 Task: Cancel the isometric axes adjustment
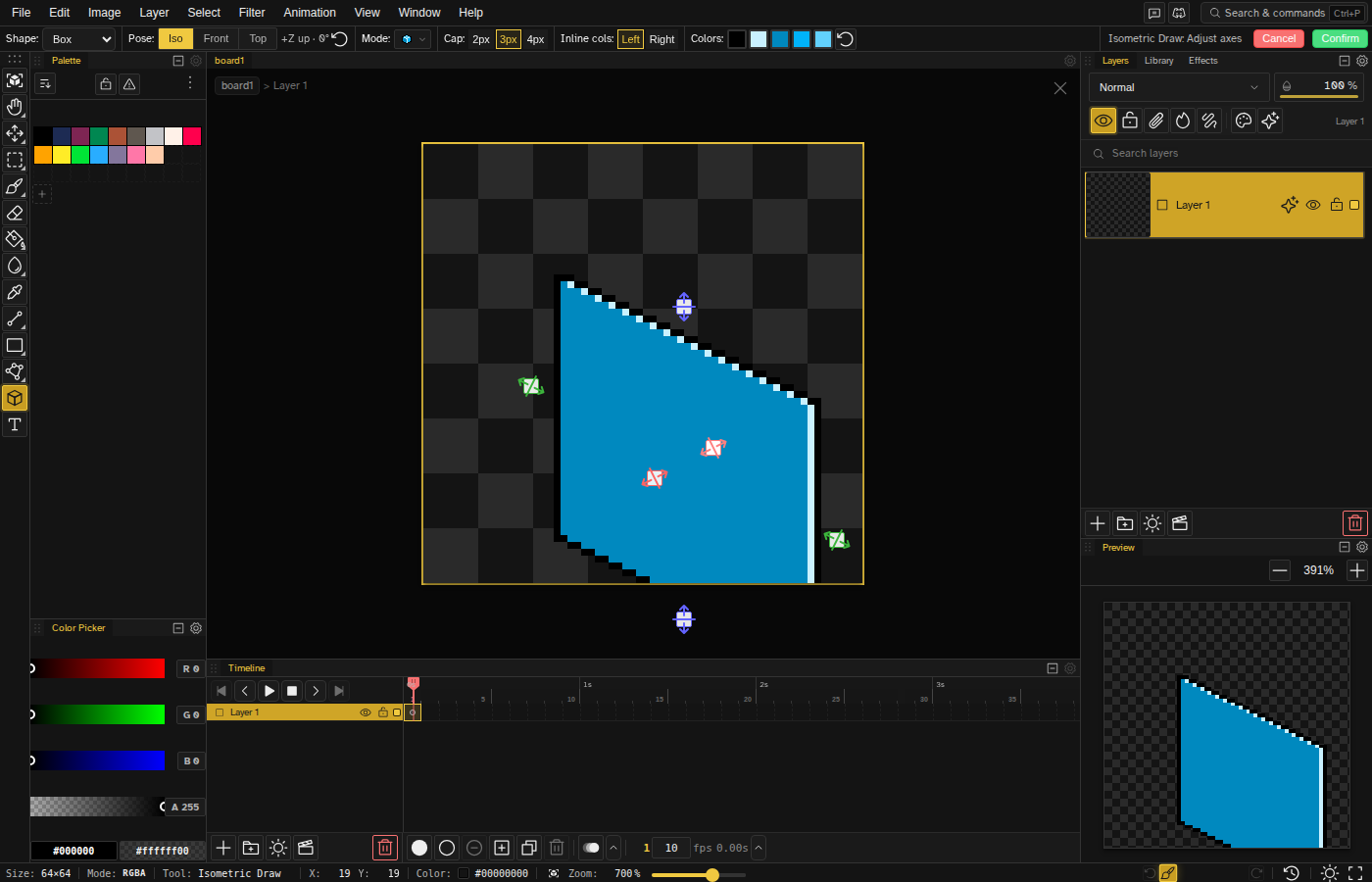coord(1279,38)
